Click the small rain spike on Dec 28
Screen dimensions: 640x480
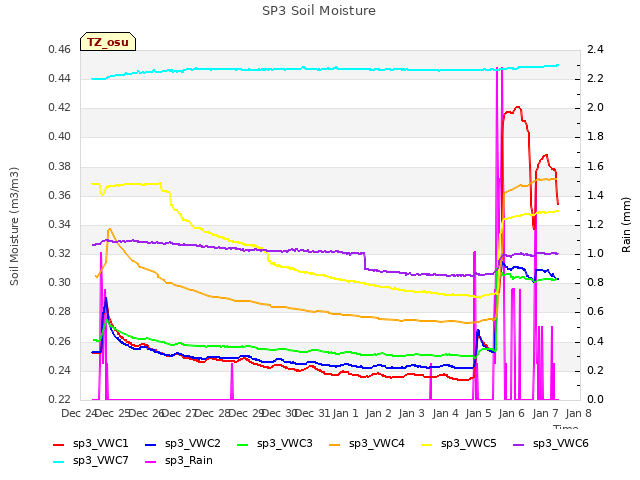232,381
